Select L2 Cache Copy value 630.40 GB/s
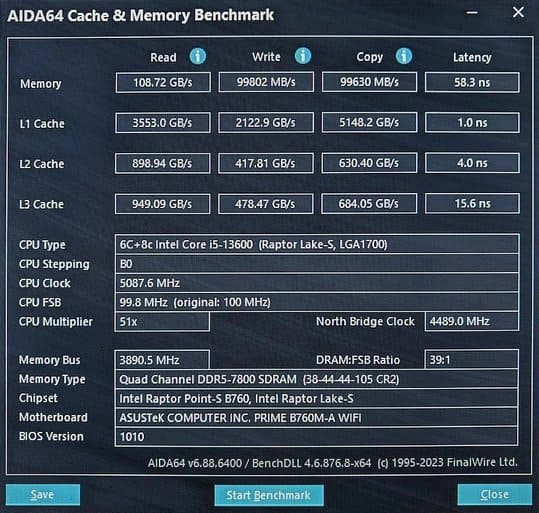 (x=369, y=163)
